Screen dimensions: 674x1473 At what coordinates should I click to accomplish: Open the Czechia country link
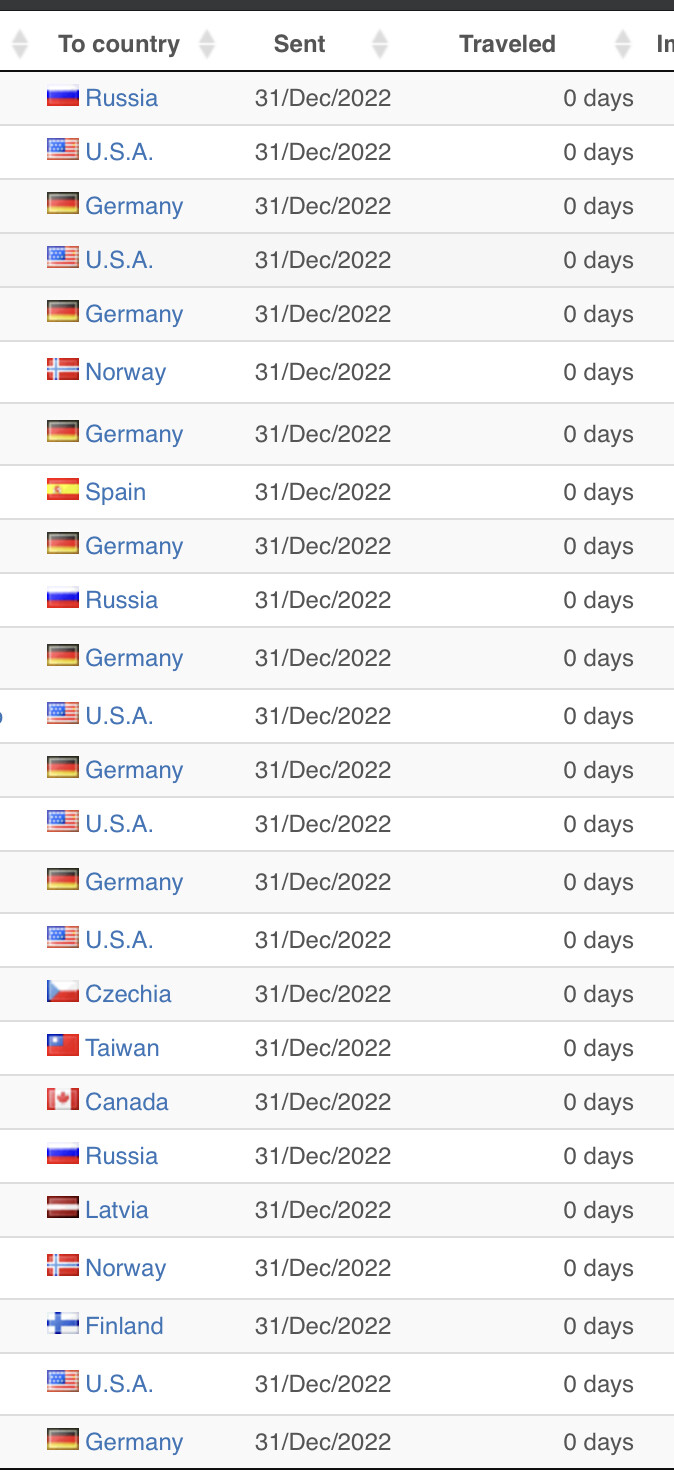coord(128,994)
